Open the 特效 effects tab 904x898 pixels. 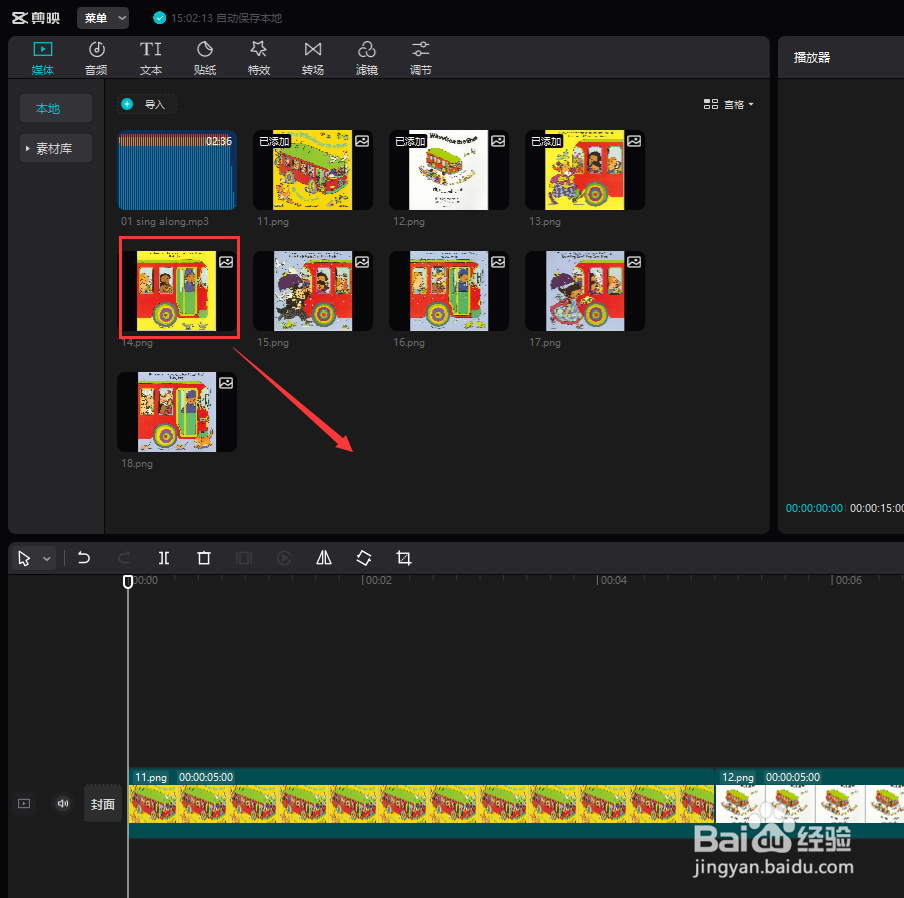click(259, 58)
